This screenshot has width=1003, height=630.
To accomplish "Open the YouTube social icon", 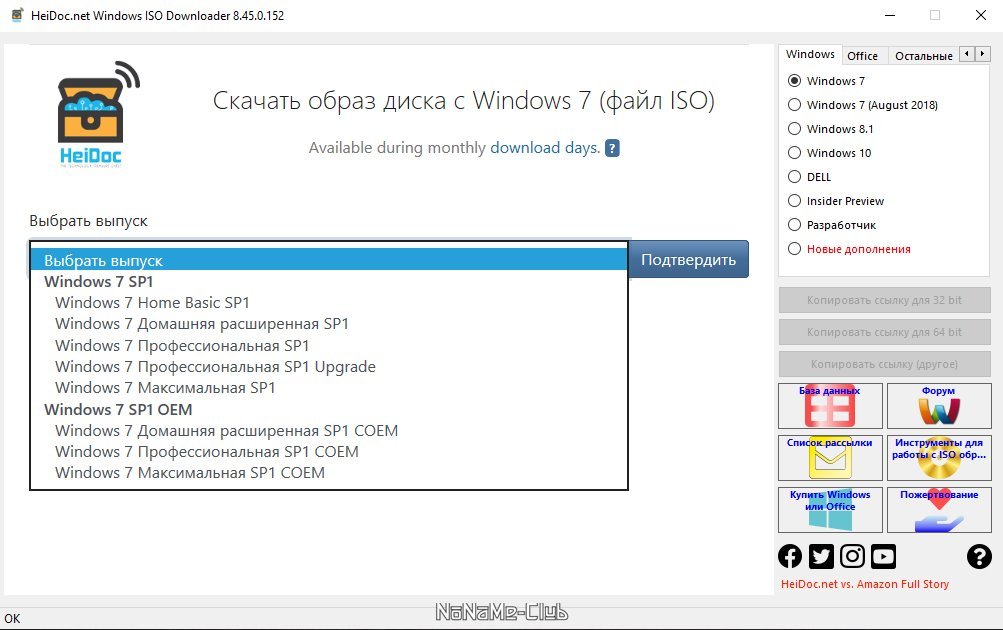I will click(x=883, y=556).
